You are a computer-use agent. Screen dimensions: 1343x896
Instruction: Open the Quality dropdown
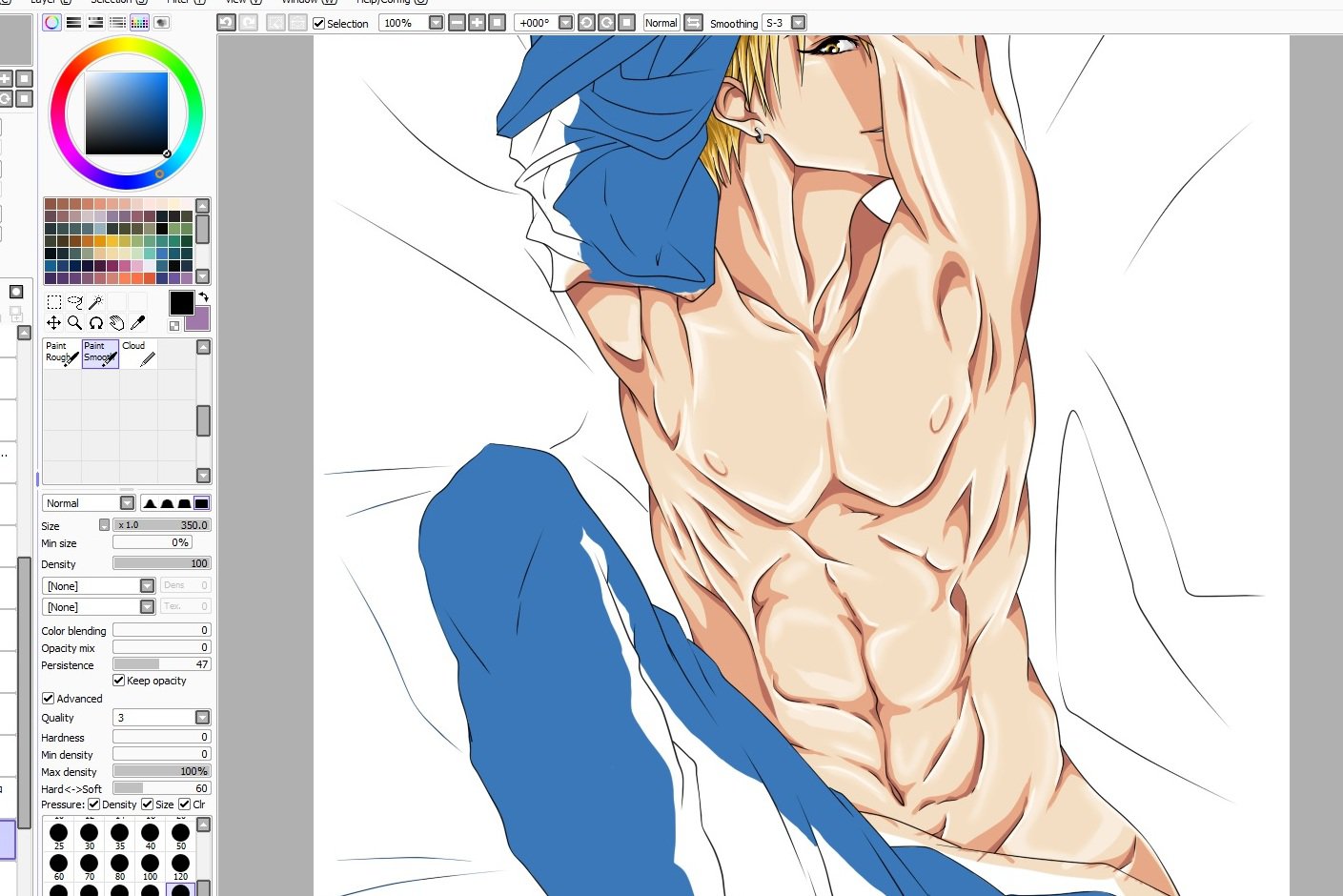[202, 717]
